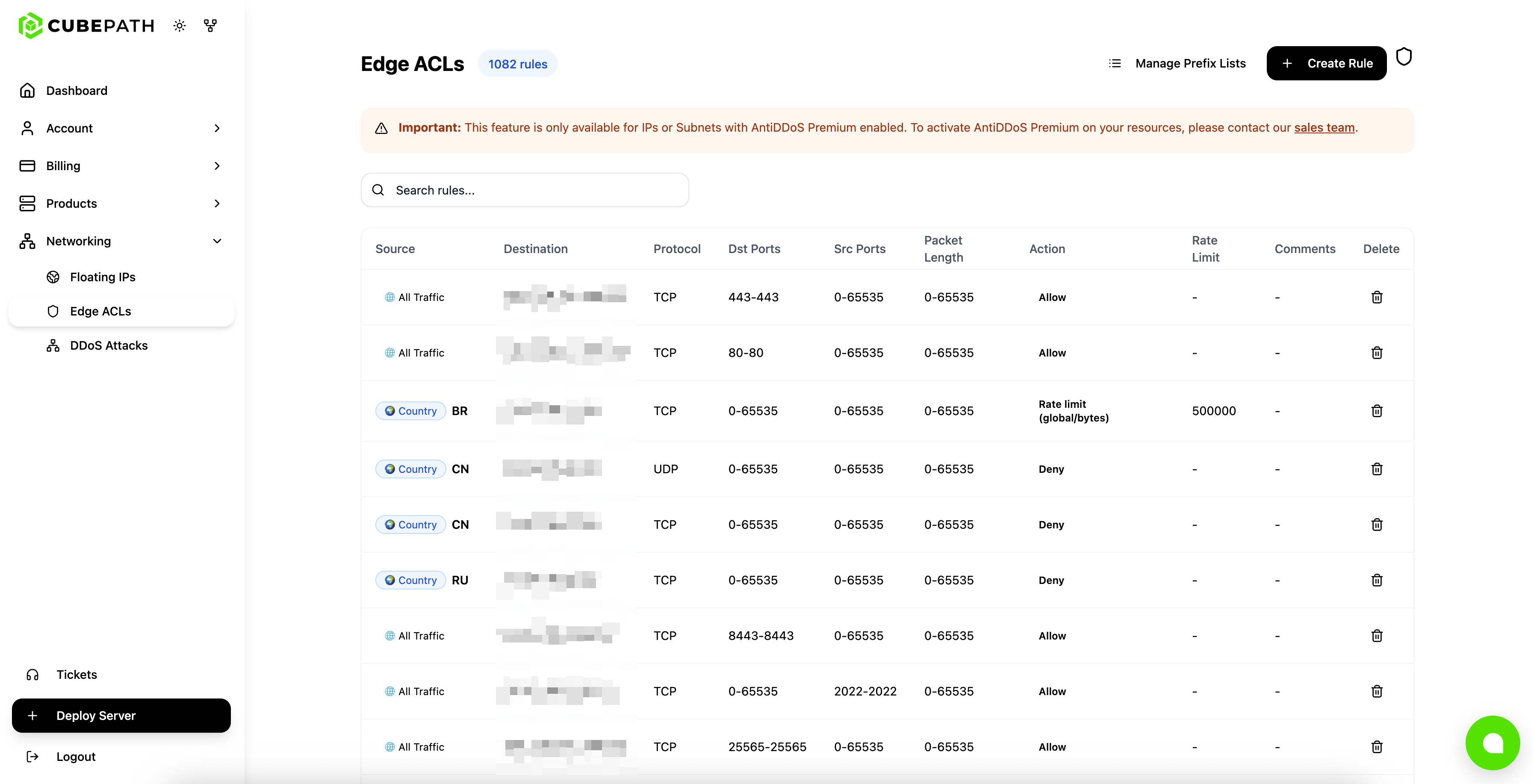Screen dimensions: 1534x784
Task: Click the network topology icon beside logo
Action: coord(210,26)
